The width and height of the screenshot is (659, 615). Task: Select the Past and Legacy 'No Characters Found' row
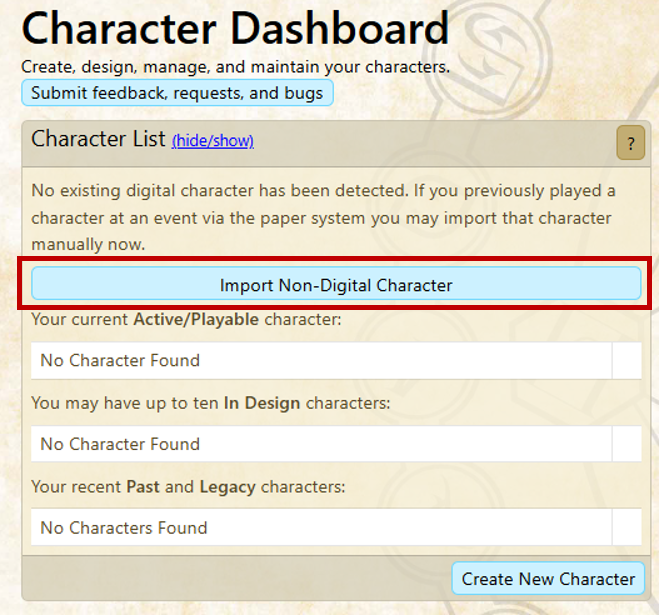coord(320,528)
